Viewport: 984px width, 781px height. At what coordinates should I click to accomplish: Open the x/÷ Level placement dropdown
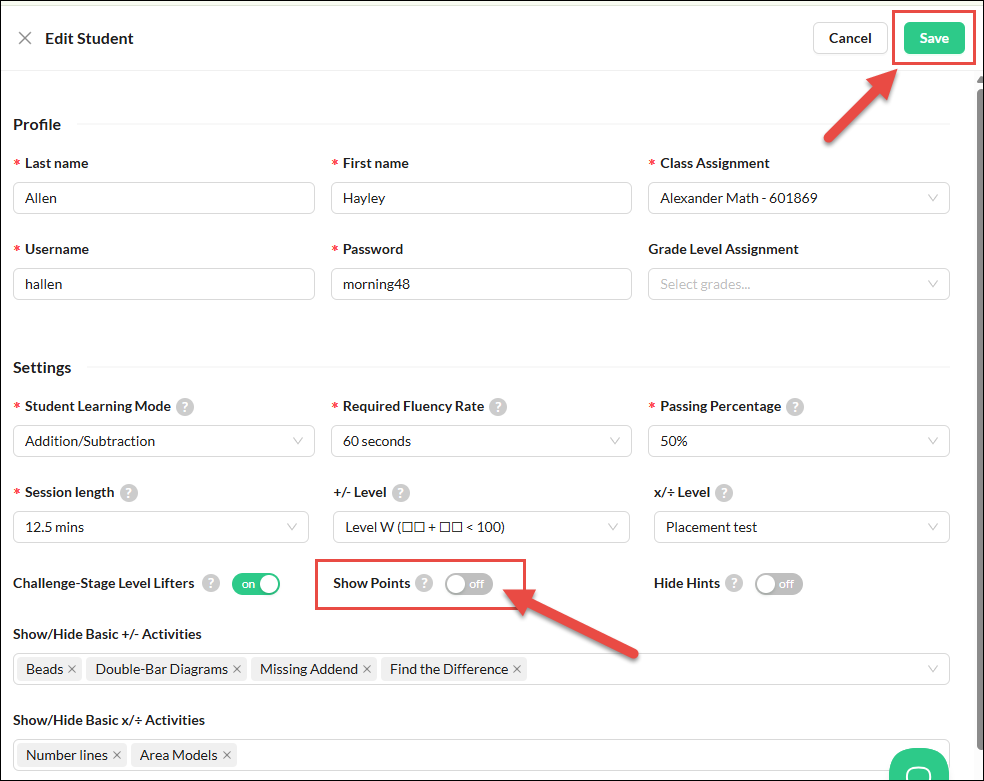[x=800, y=527]
